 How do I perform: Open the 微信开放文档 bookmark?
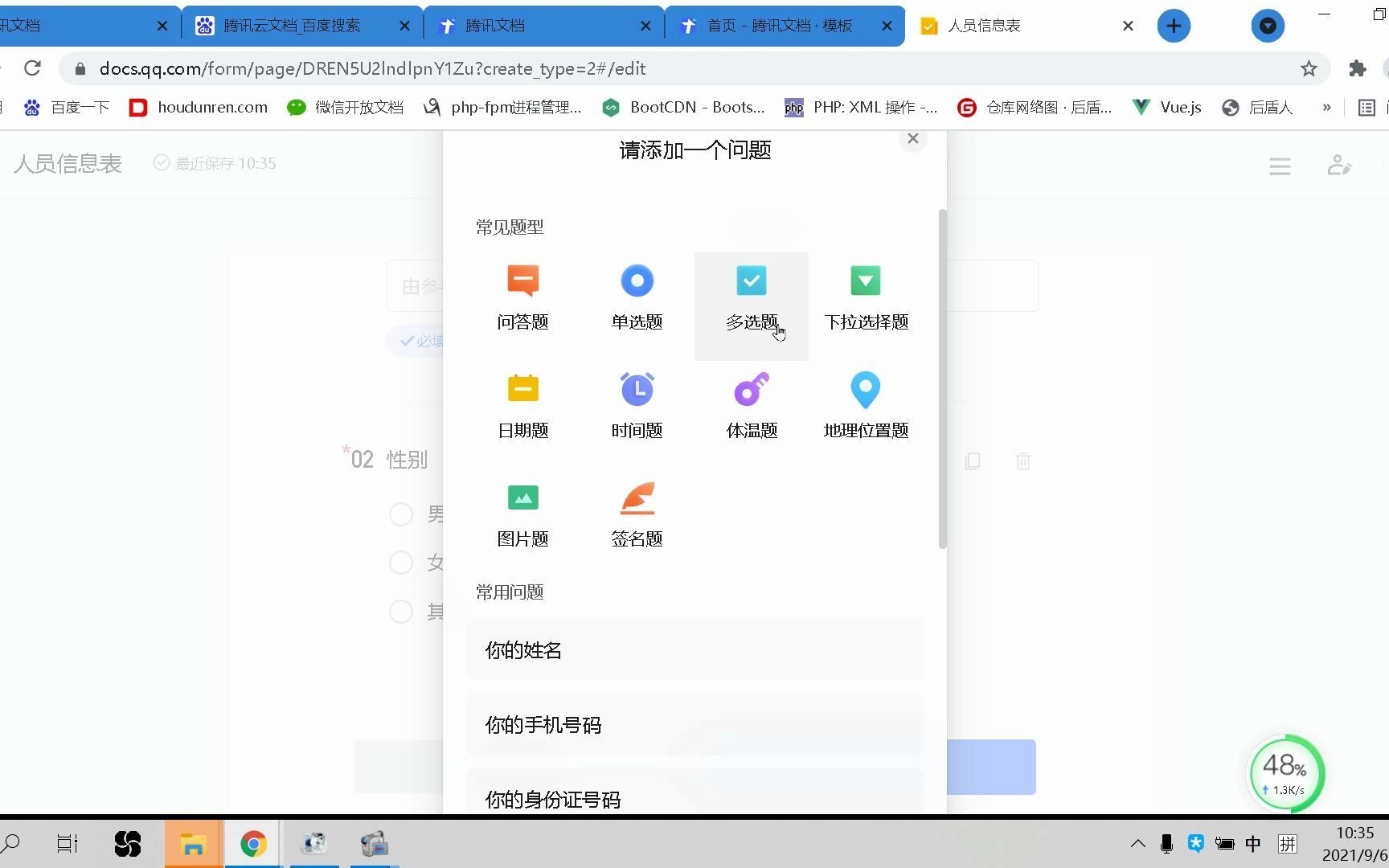[x=346, y=107]
